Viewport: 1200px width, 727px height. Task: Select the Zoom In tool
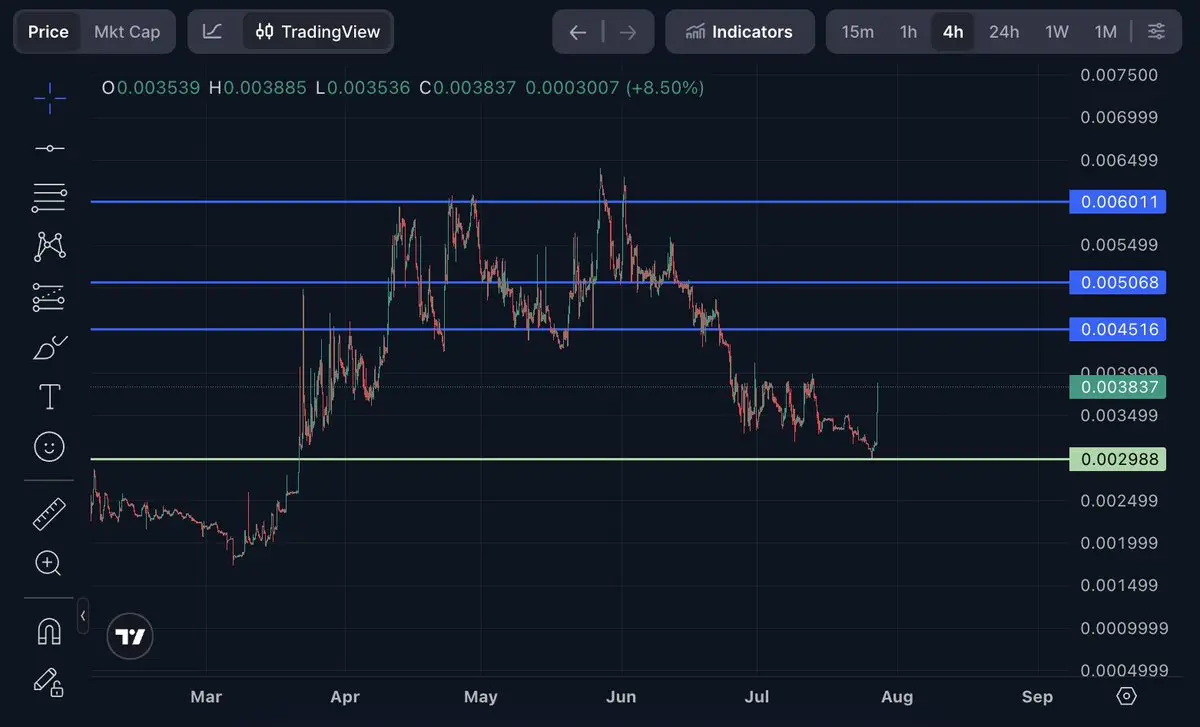click(x=49, y=564)
